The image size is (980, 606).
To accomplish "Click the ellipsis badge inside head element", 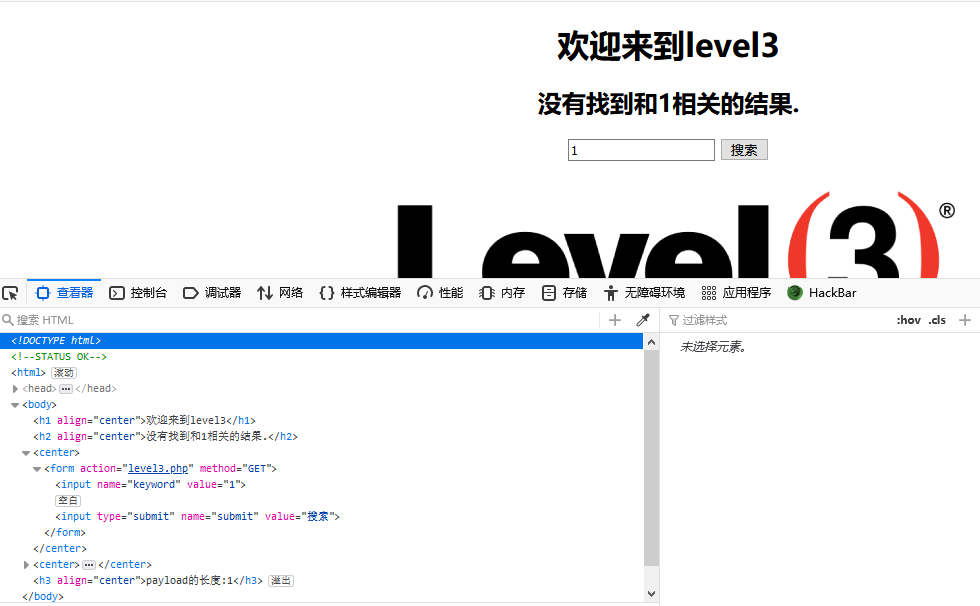I will (66, 389).
